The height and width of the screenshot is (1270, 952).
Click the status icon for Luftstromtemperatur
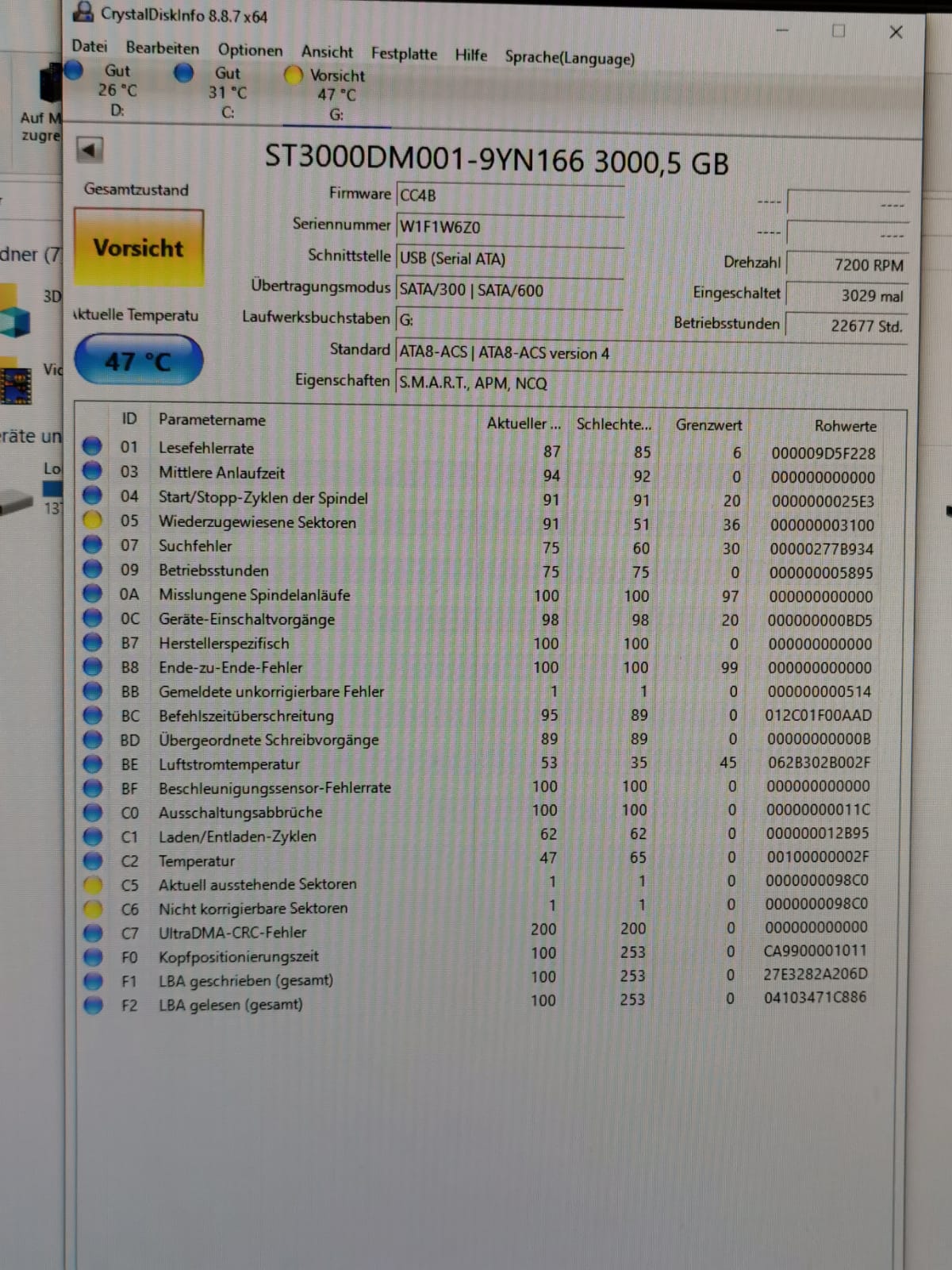tap(92, 764)
